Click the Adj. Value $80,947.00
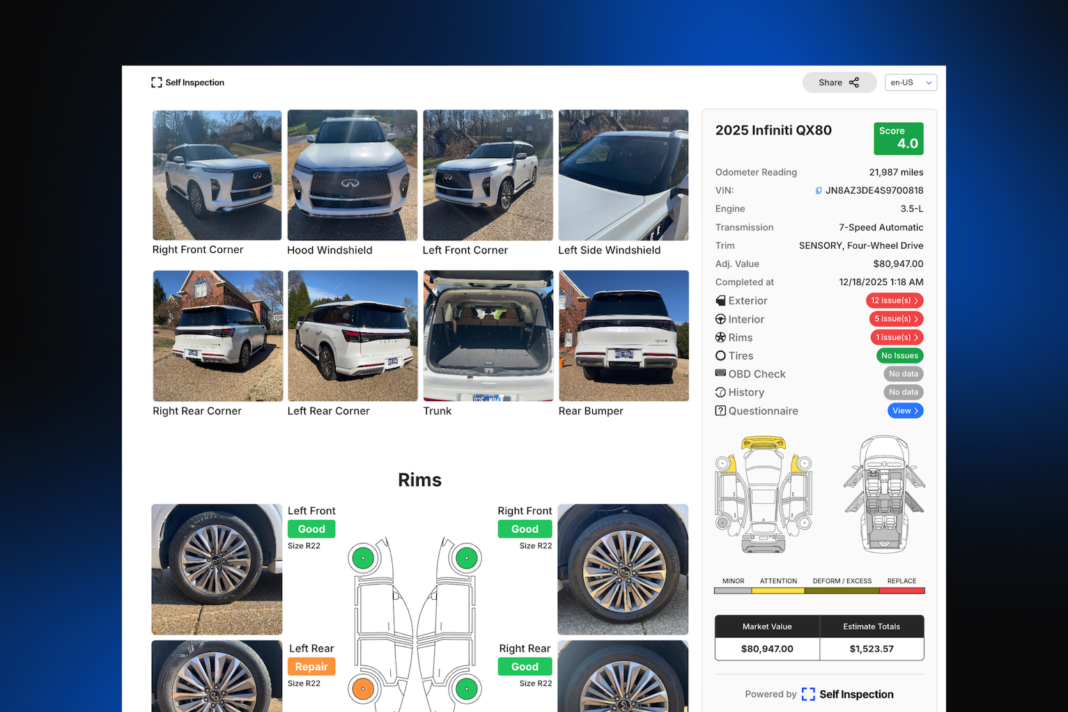This screenshot has height=712, width=1068. point(898,264)
